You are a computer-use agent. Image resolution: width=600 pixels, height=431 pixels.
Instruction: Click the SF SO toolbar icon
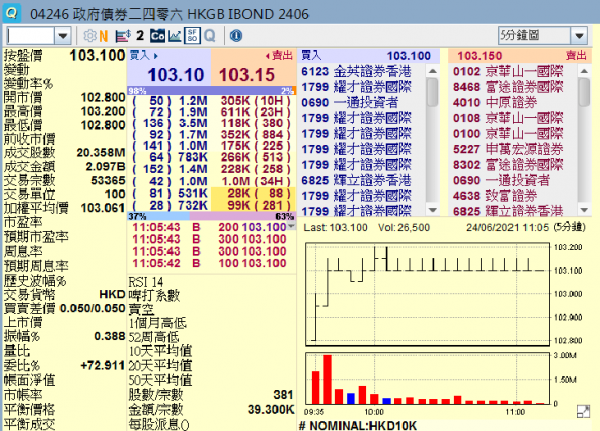pos(192,35)
